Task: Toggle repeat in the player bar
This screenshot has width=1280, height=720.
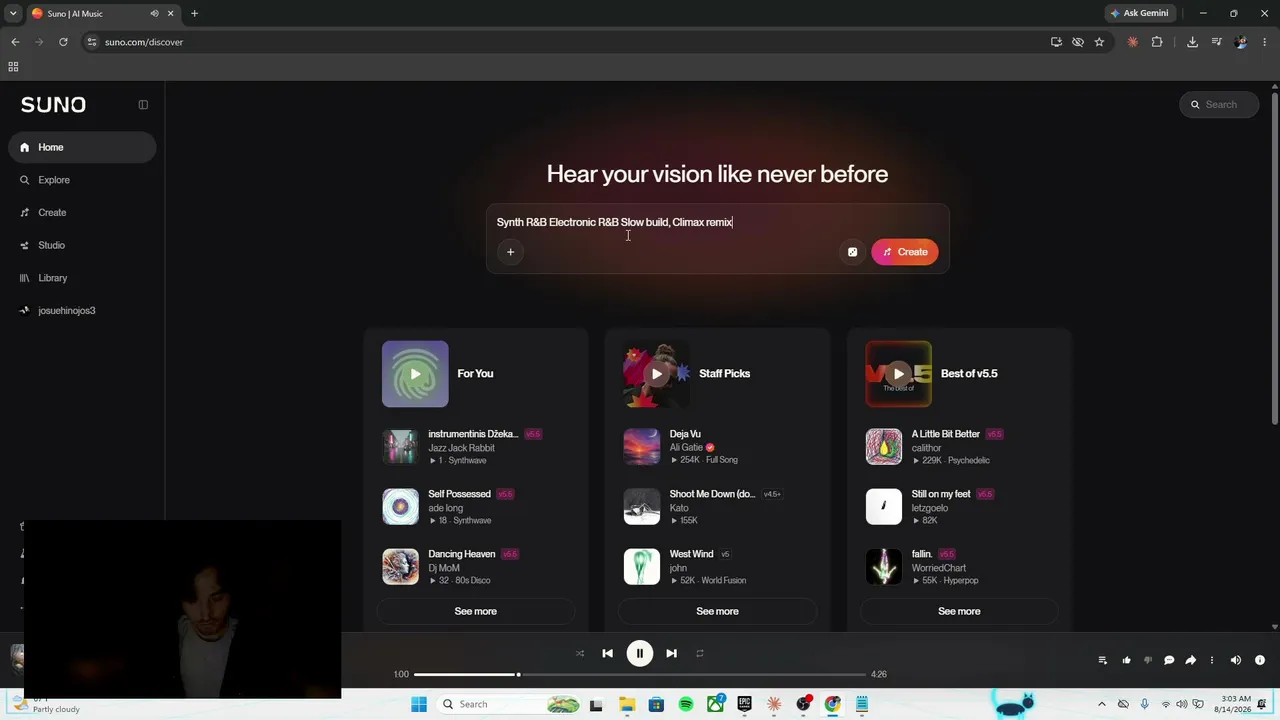Action: 700,654
